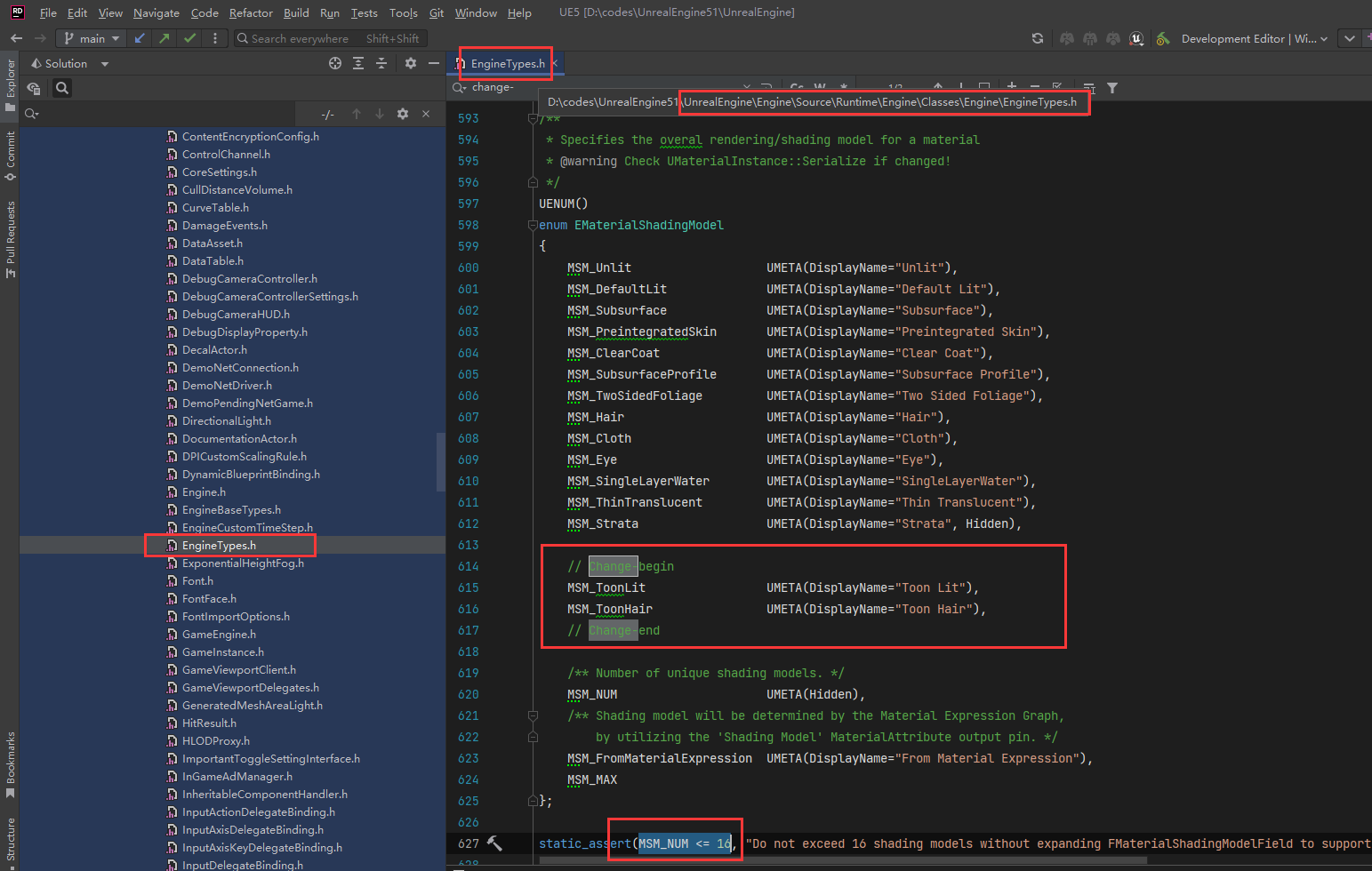Open the Tests menu
The width and height of the screenshot is (1372, 871).
pos(364,12)
